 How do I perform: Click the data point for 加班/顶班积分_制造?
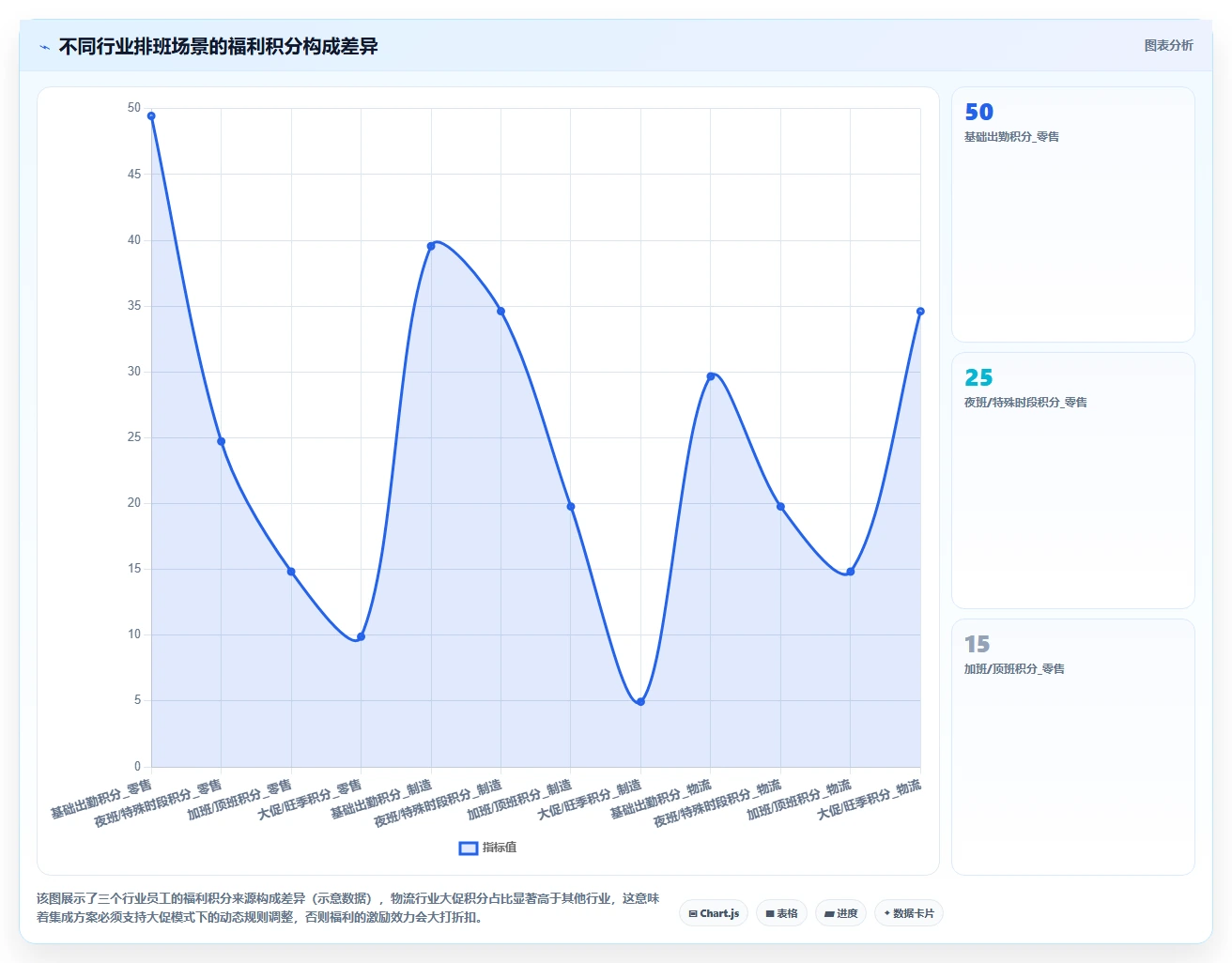(x=571, y=507)
